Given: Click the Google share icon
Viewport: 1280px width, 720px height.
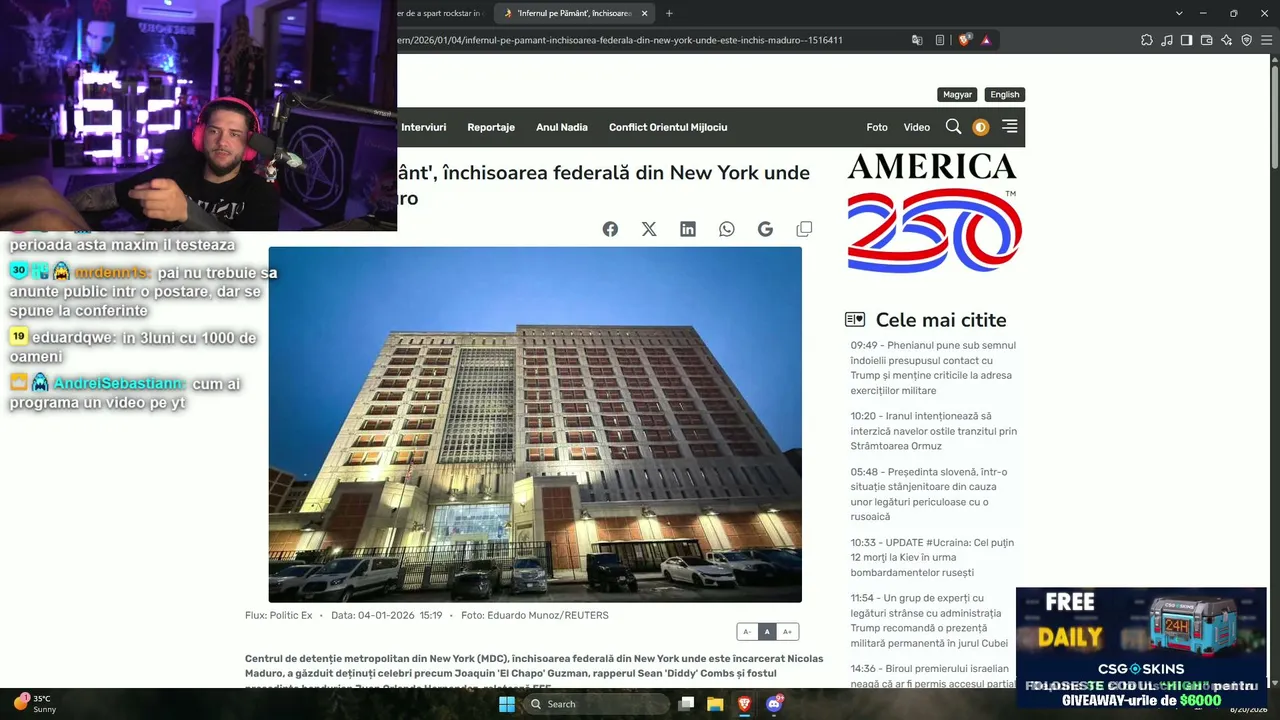Looking at the screenshot, I should tap(765, 229).
